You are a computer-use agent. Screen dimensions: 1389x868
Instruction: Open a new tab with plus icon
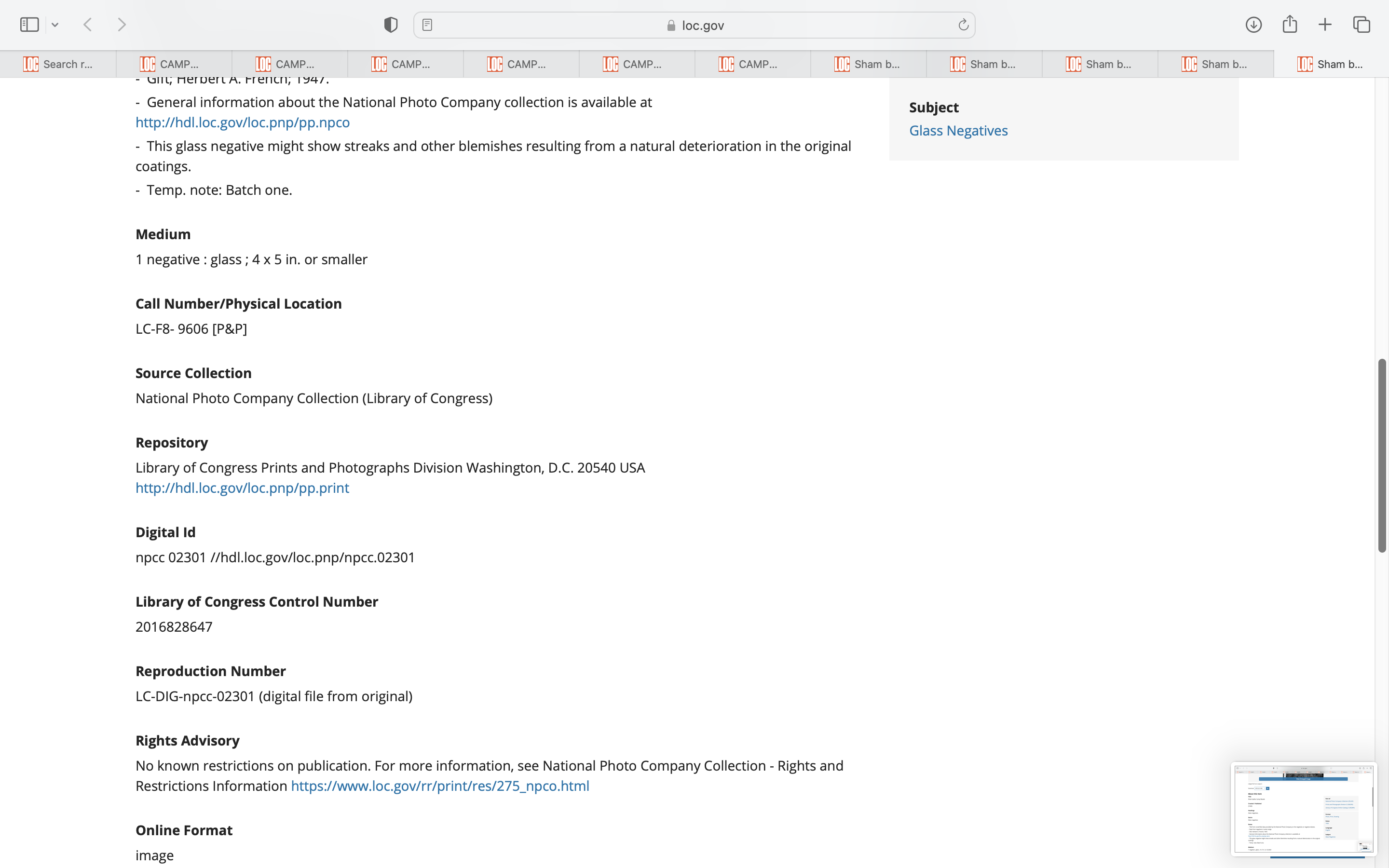pyautogui.click(x=1325, y=25)
